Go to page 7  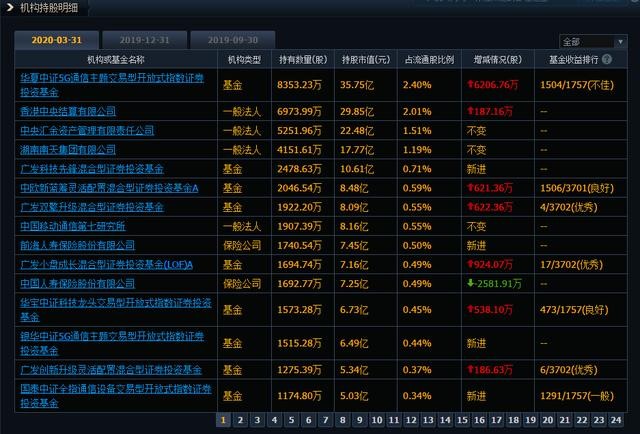pyautogui.click(x=325, y=420)
